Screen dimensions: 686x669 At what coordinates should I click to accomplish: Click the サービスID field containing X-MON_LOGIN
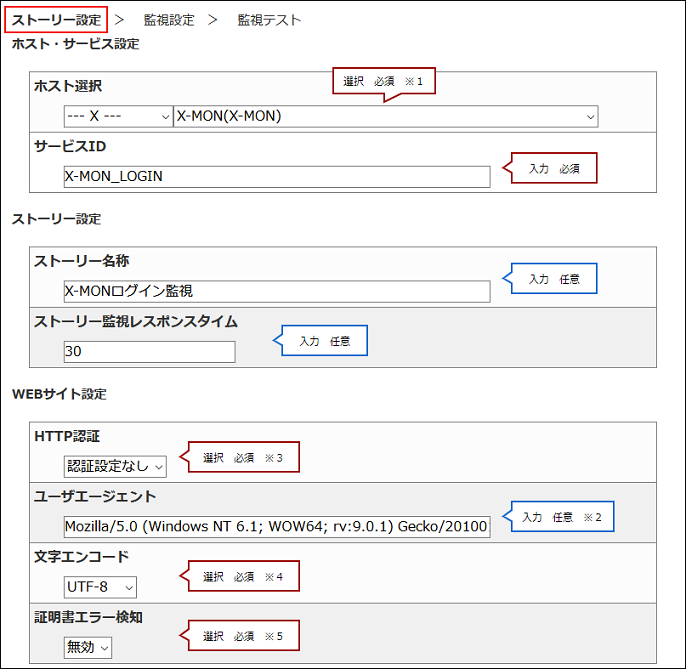(x=277, y=176)
